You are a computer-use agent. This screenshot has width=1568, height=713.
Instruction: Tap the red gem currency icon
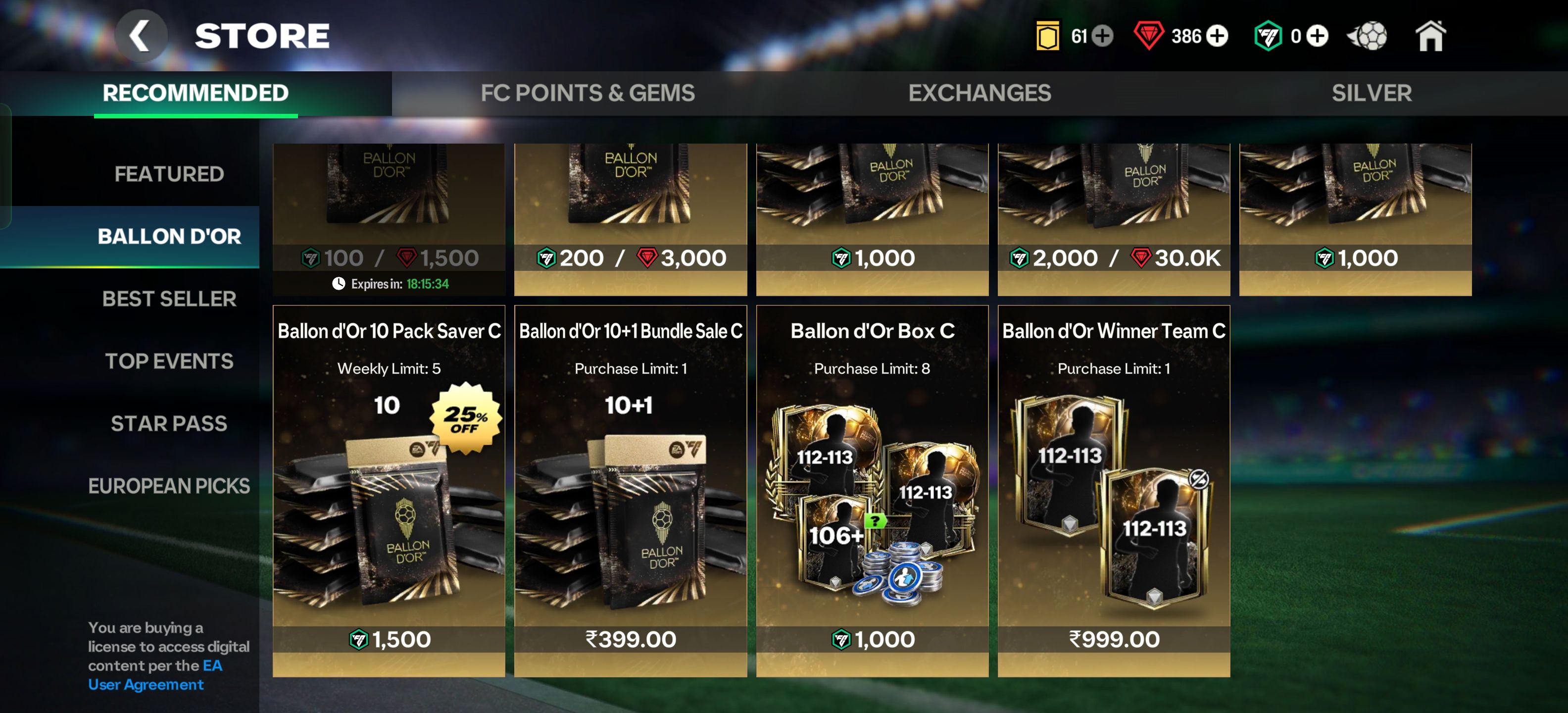[x=1149, y=36]
